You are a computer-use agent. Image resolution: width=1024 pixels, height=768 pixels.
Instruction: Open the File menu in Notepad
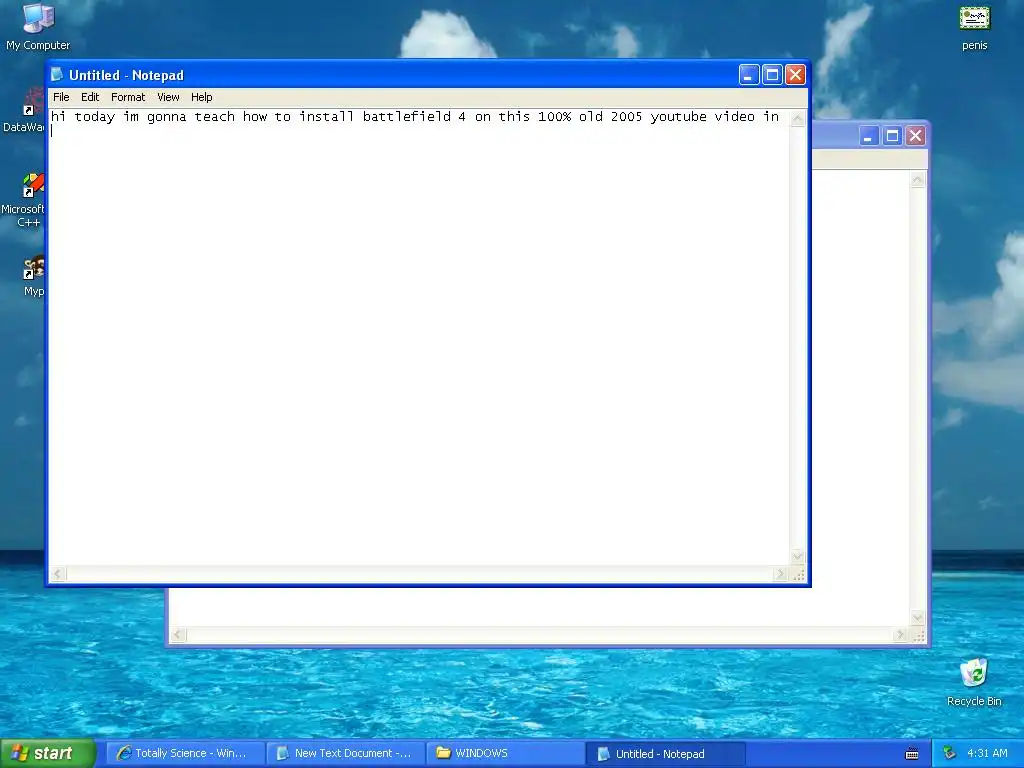[x=61, y=97]
